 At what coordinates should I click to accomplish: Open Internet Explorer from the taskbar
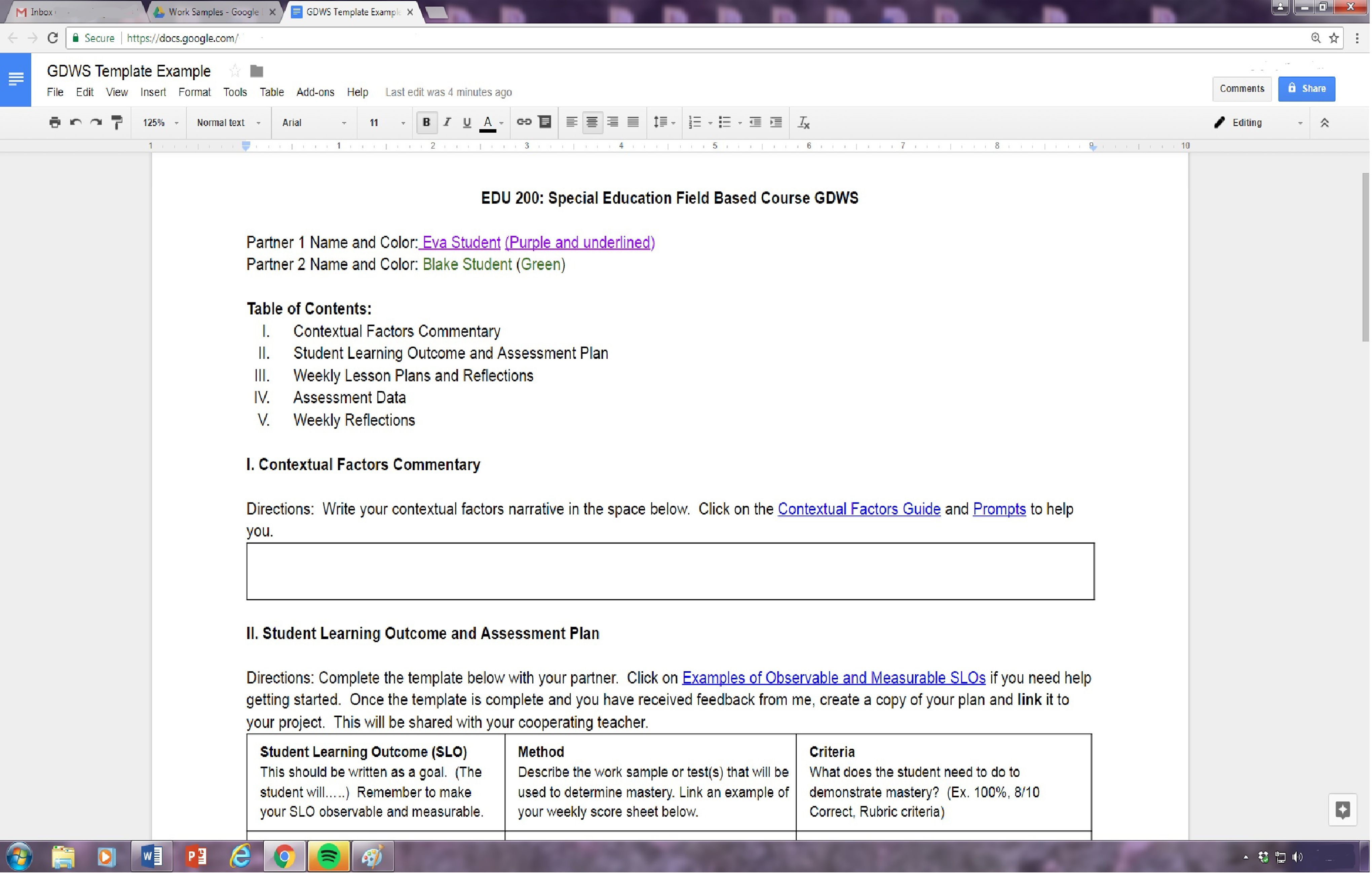pos(240,856)
